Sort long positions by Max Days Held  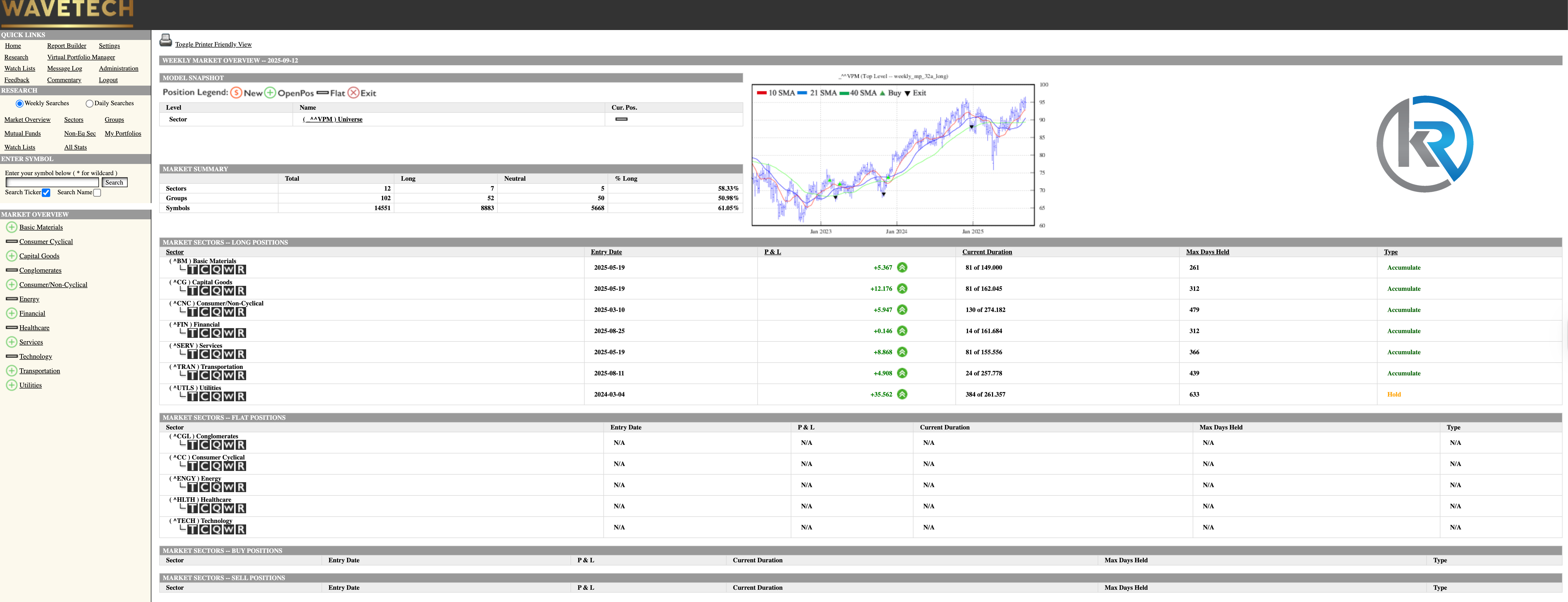(x=1207, y=252)
